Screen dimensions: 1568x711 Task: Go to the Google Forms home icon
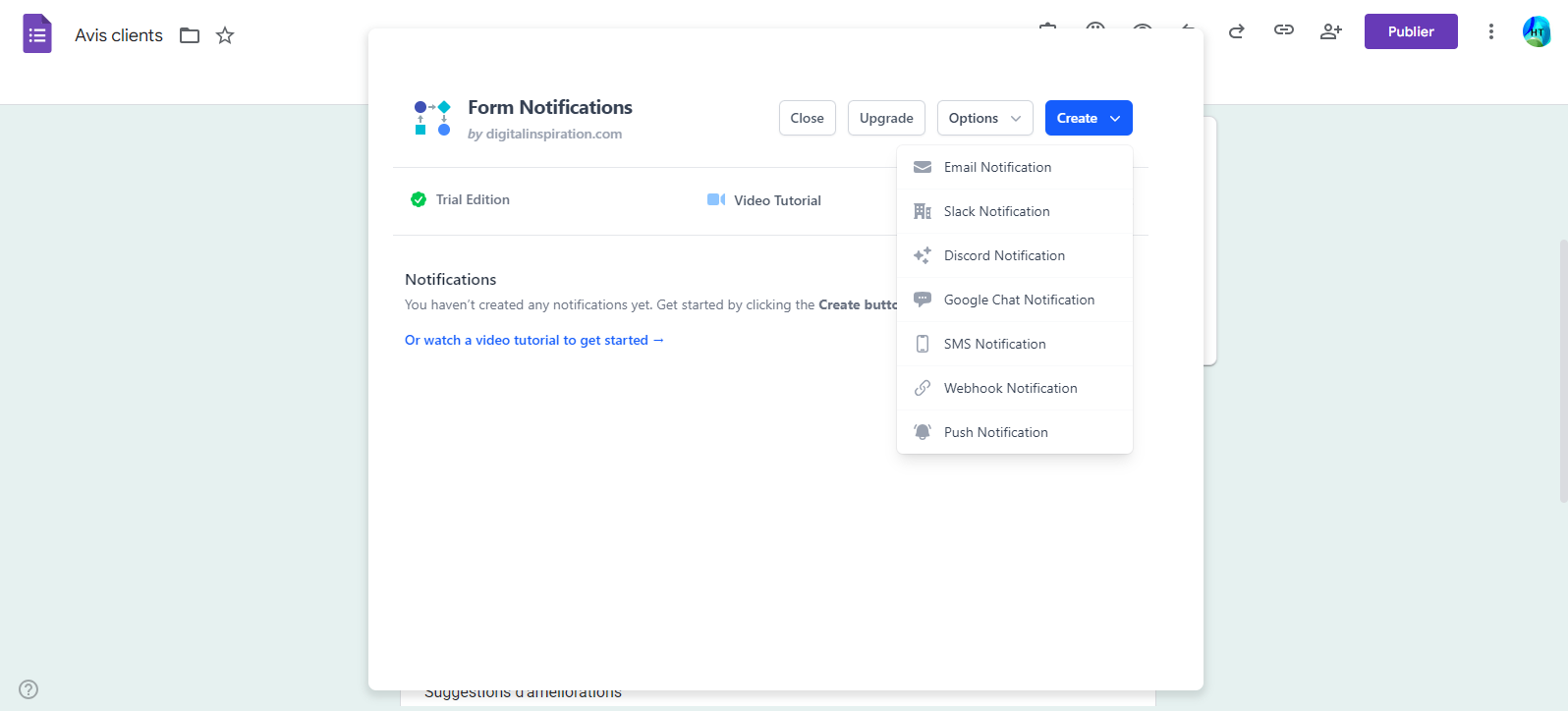[x=37, y=34]
